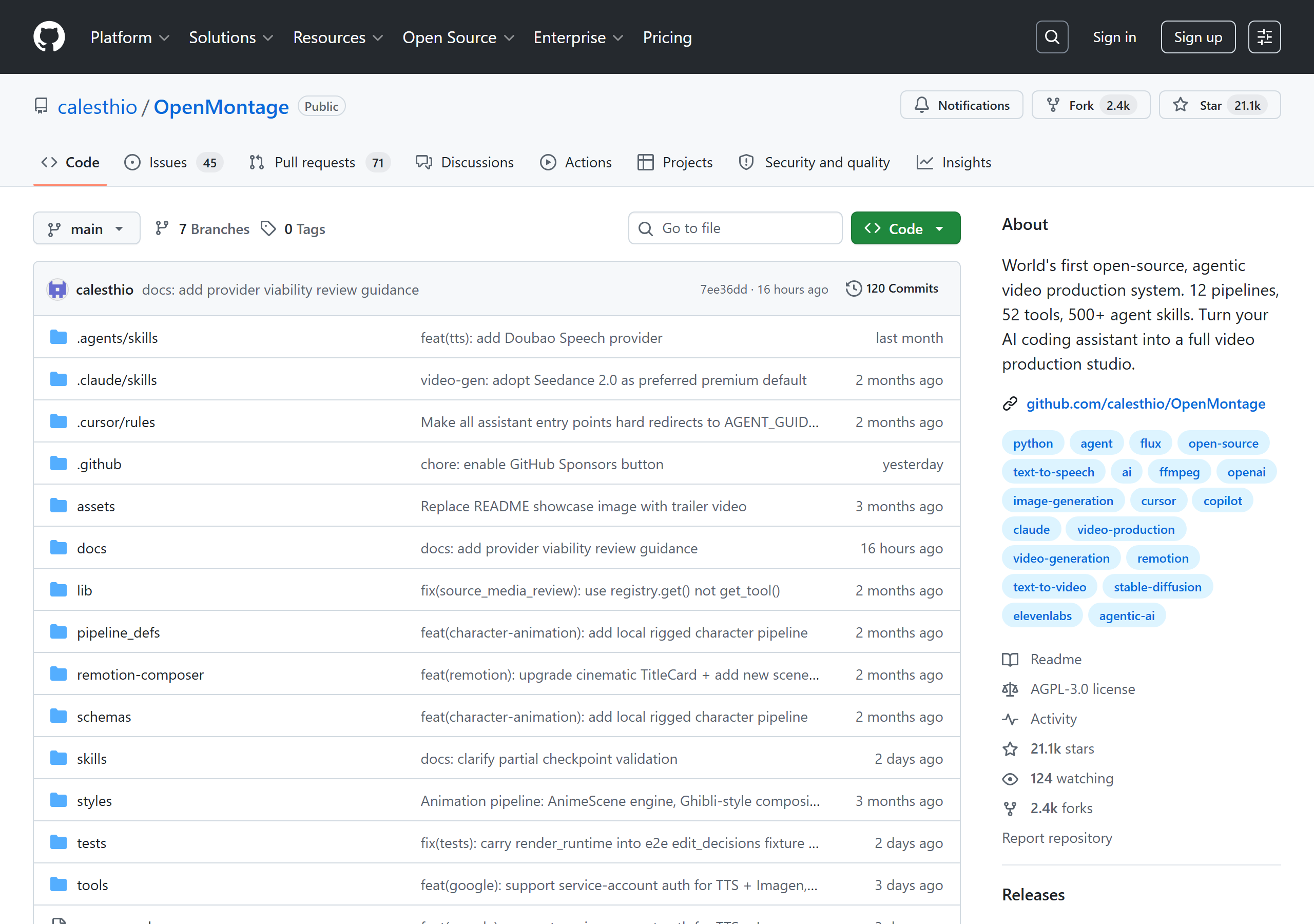Click the stable-diffusion topic tag
The height and width of the screenshot is (924, 1314).
1157,587
